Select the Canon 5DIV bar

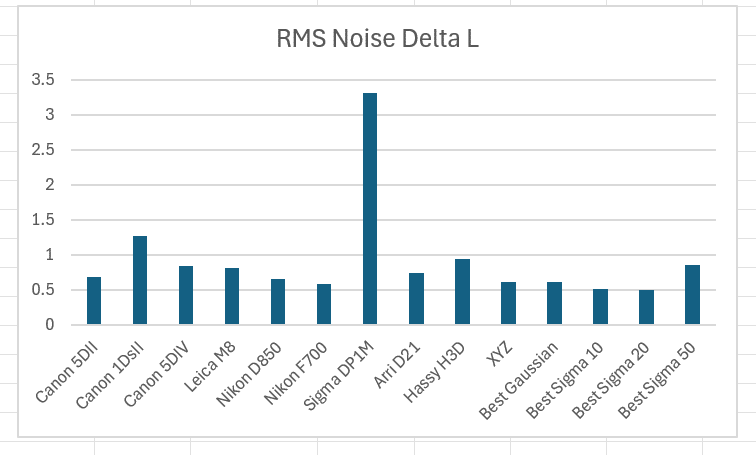(x=186, y=295)
